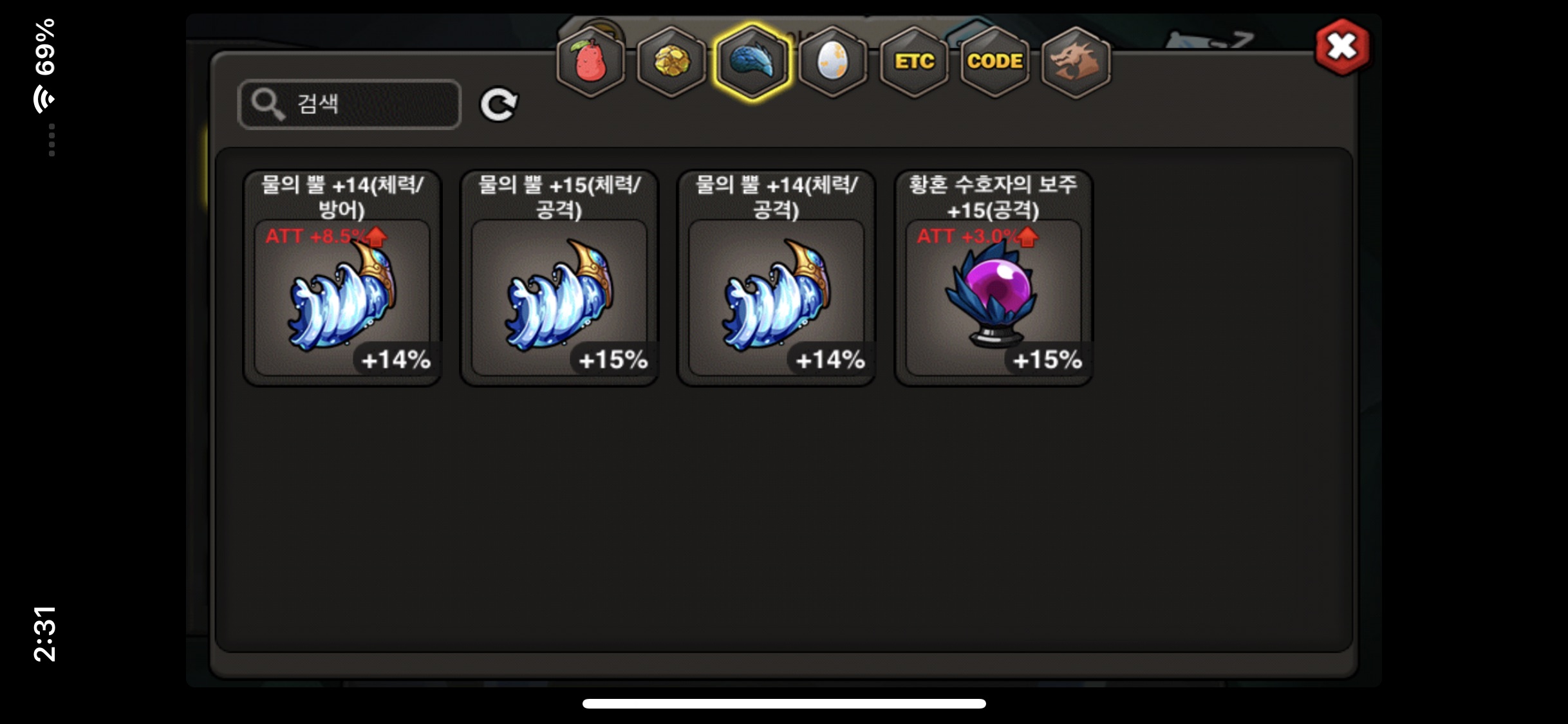Select the brown dragon head tab
1568x724 pixels.
1076,62
